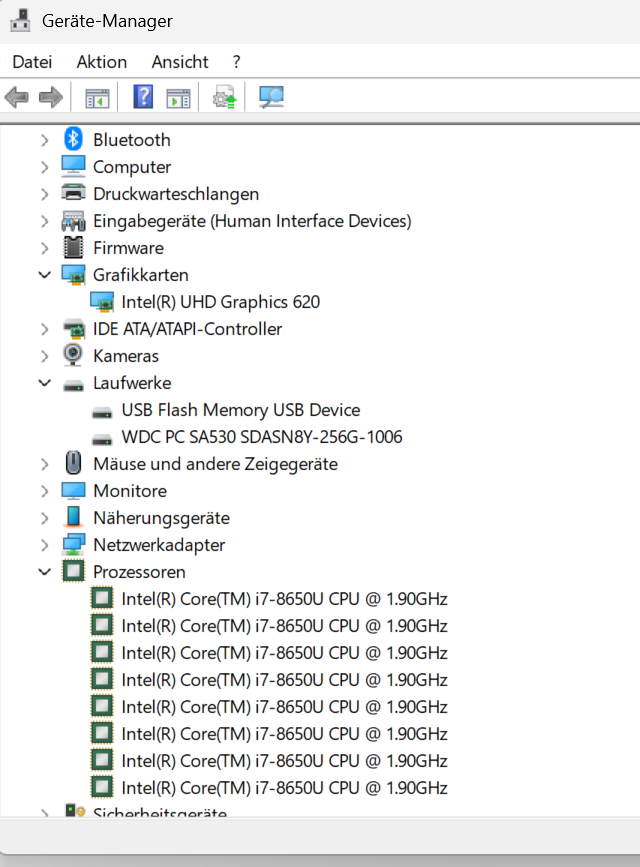Expand the Bluetooth node
This screenshot has width=640, height=867.
tap(44, 140)
